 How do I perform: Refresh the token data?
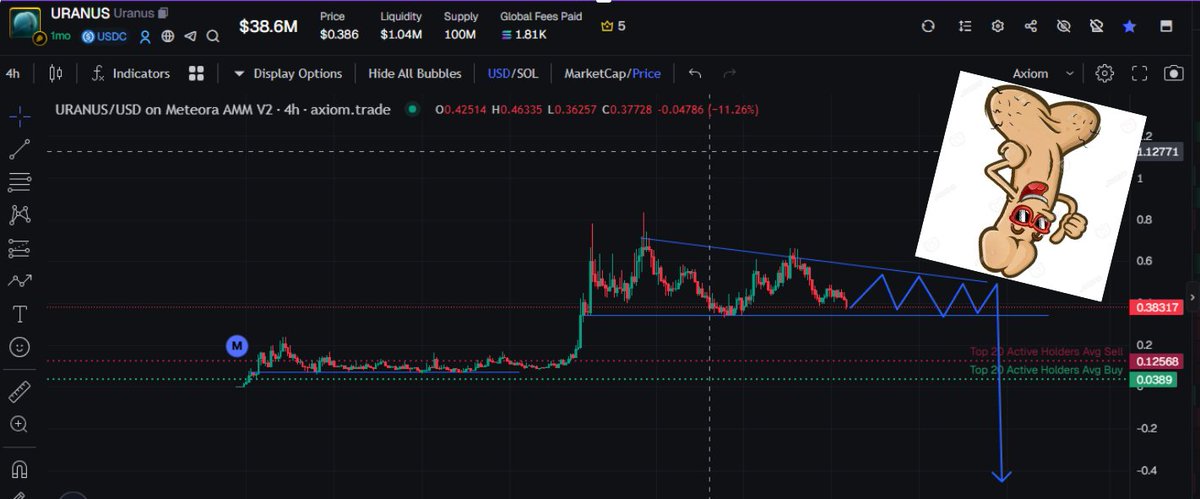pyautogui.click(x=928, y=26)
